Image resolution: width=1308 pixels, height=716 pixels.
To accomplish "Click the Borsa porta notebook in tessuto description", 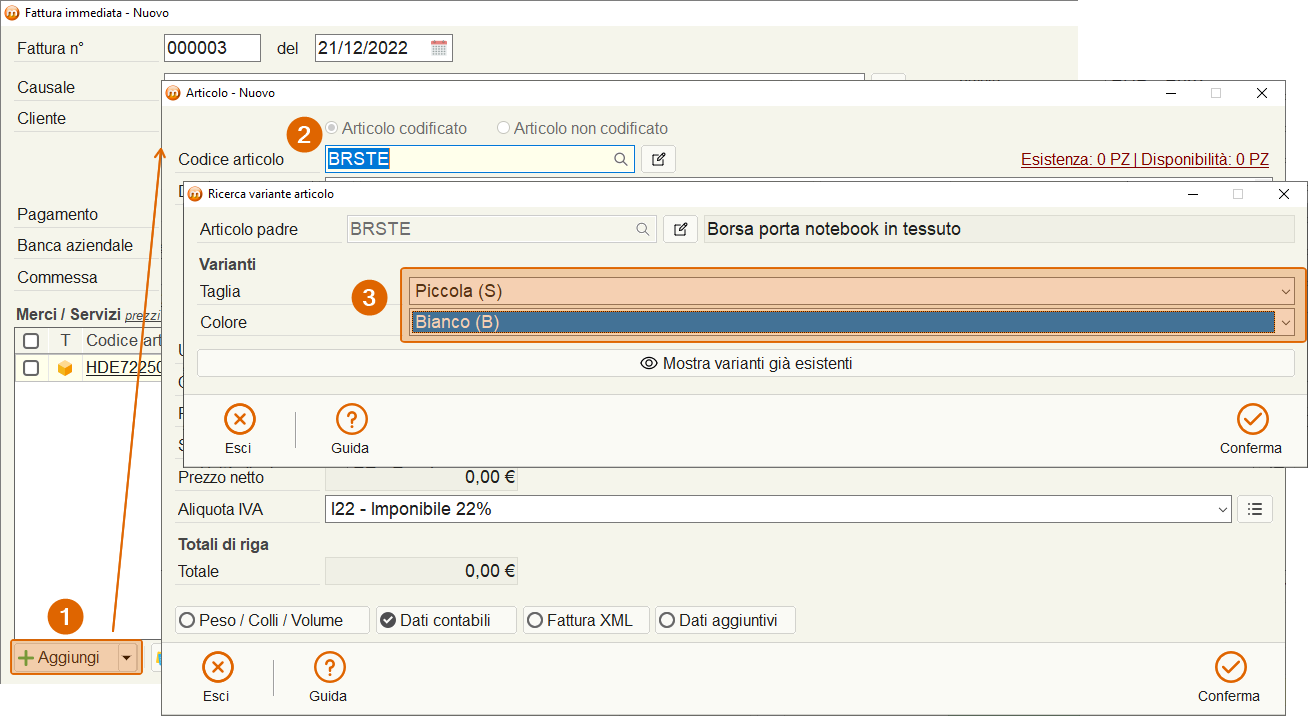I will tap(999, 229).
